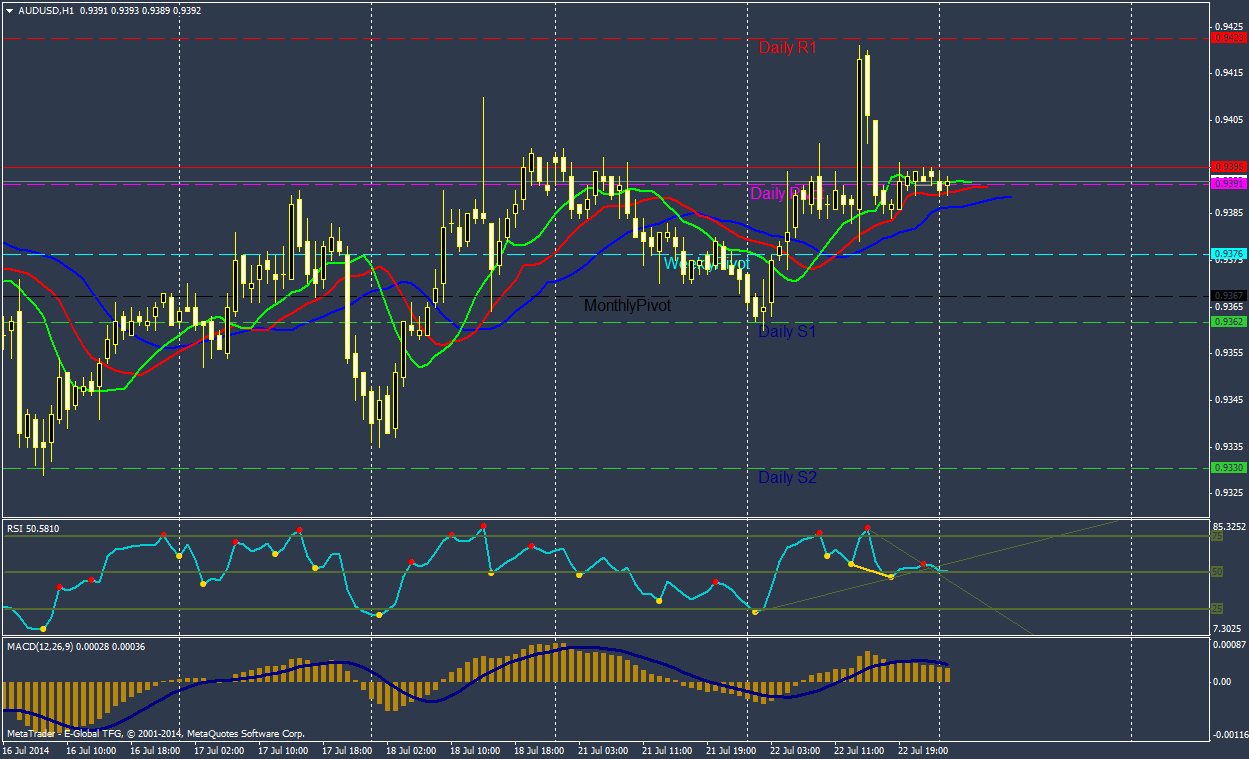
Task: Click the 18 Jul 10:00 time axis label
Action: click(474, 749)
